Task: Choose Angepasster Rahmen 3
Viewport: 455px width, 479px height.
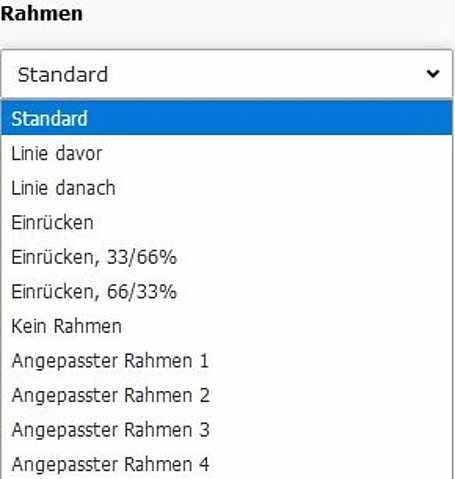Action: pyautogui.click(x=227, y=430)
